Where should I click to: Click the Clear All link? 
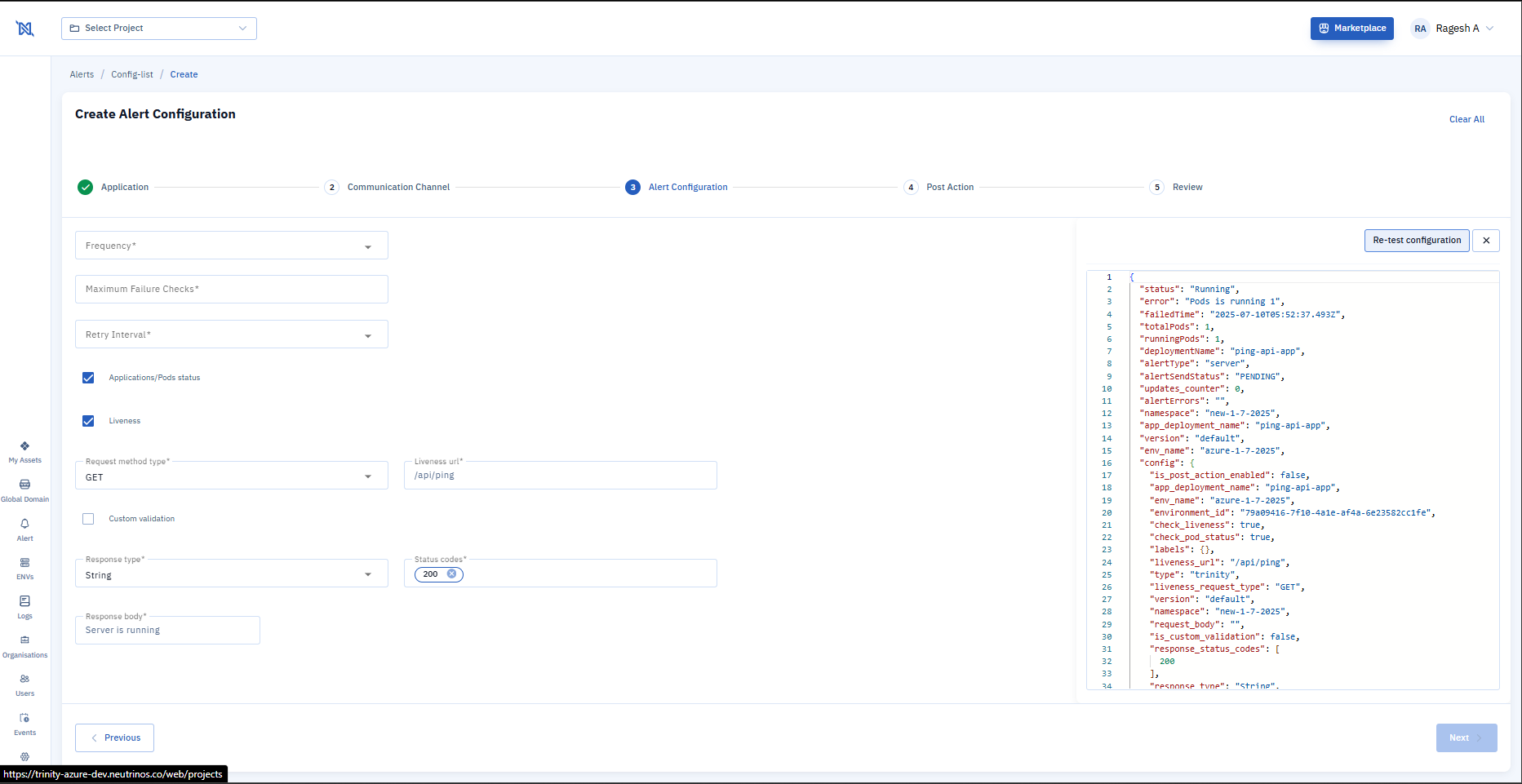[x=1467, y=119]
